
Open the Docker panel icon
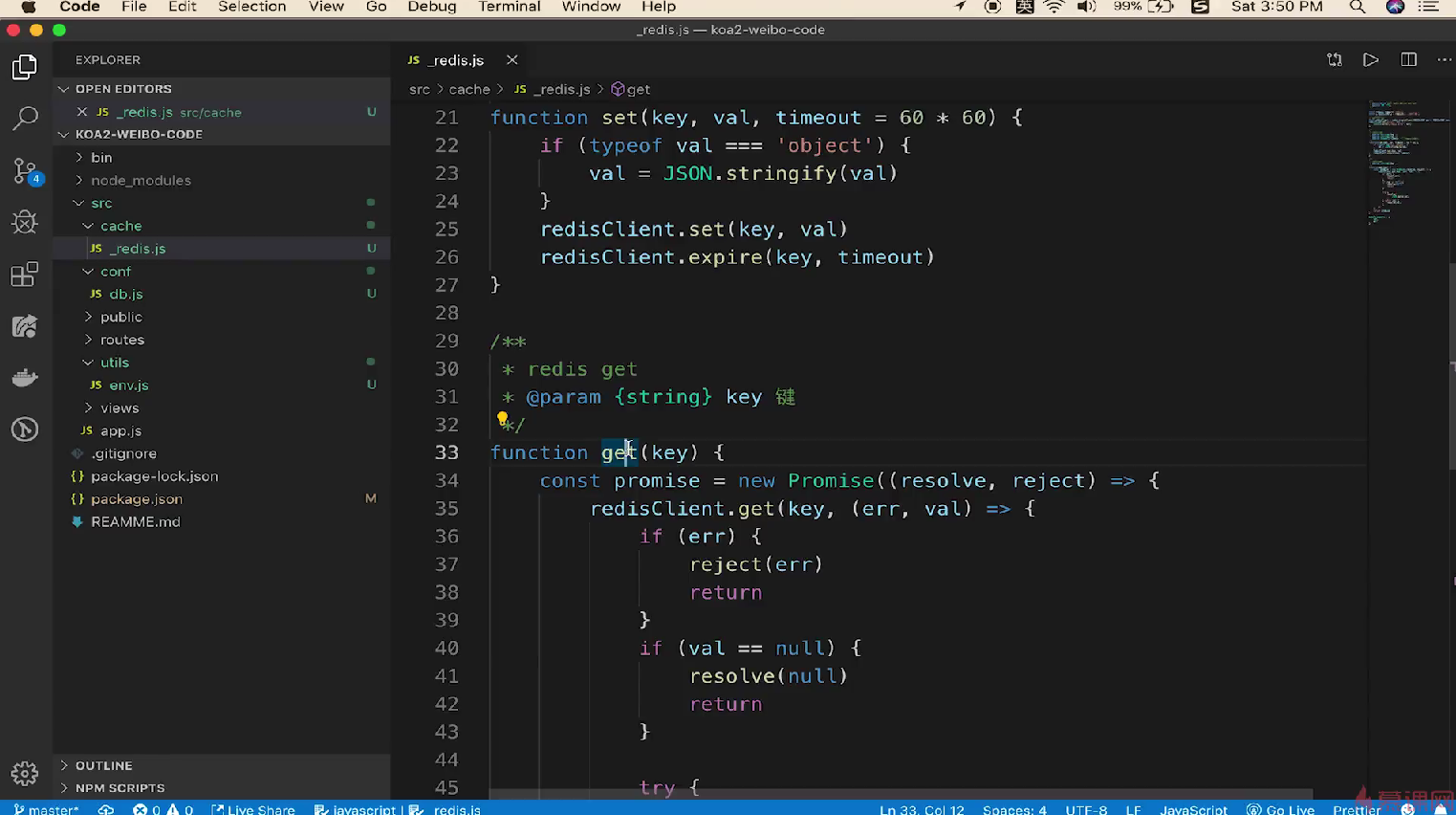(25, 378)
